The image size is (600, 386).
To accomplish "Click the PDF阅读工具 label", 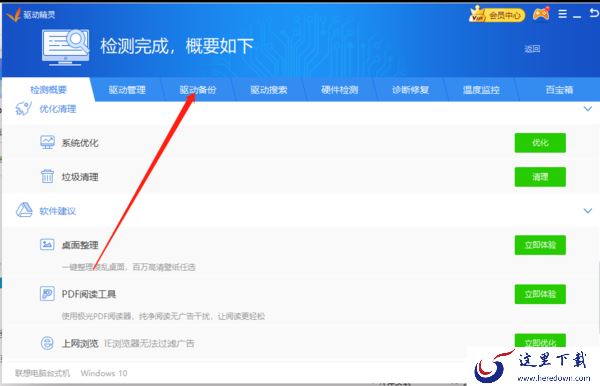I will 89,294.
